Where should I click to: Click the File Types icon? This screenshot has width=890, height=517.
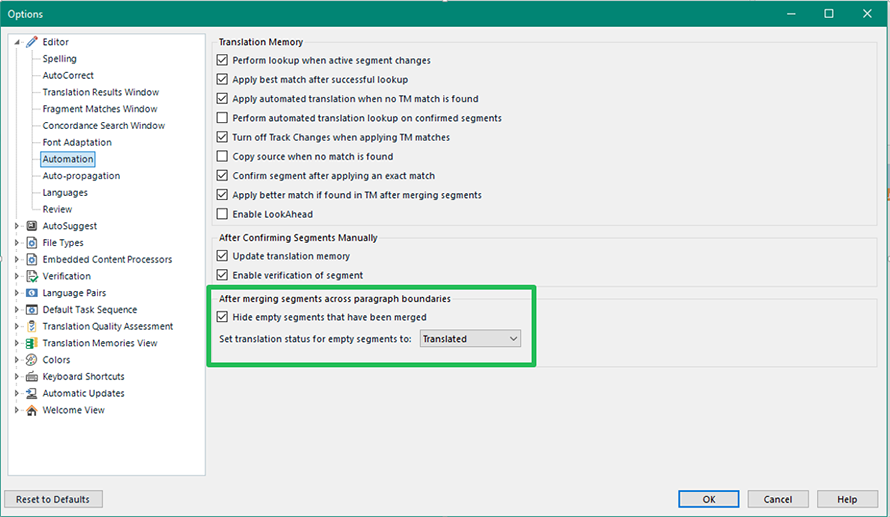click(32, 243)
